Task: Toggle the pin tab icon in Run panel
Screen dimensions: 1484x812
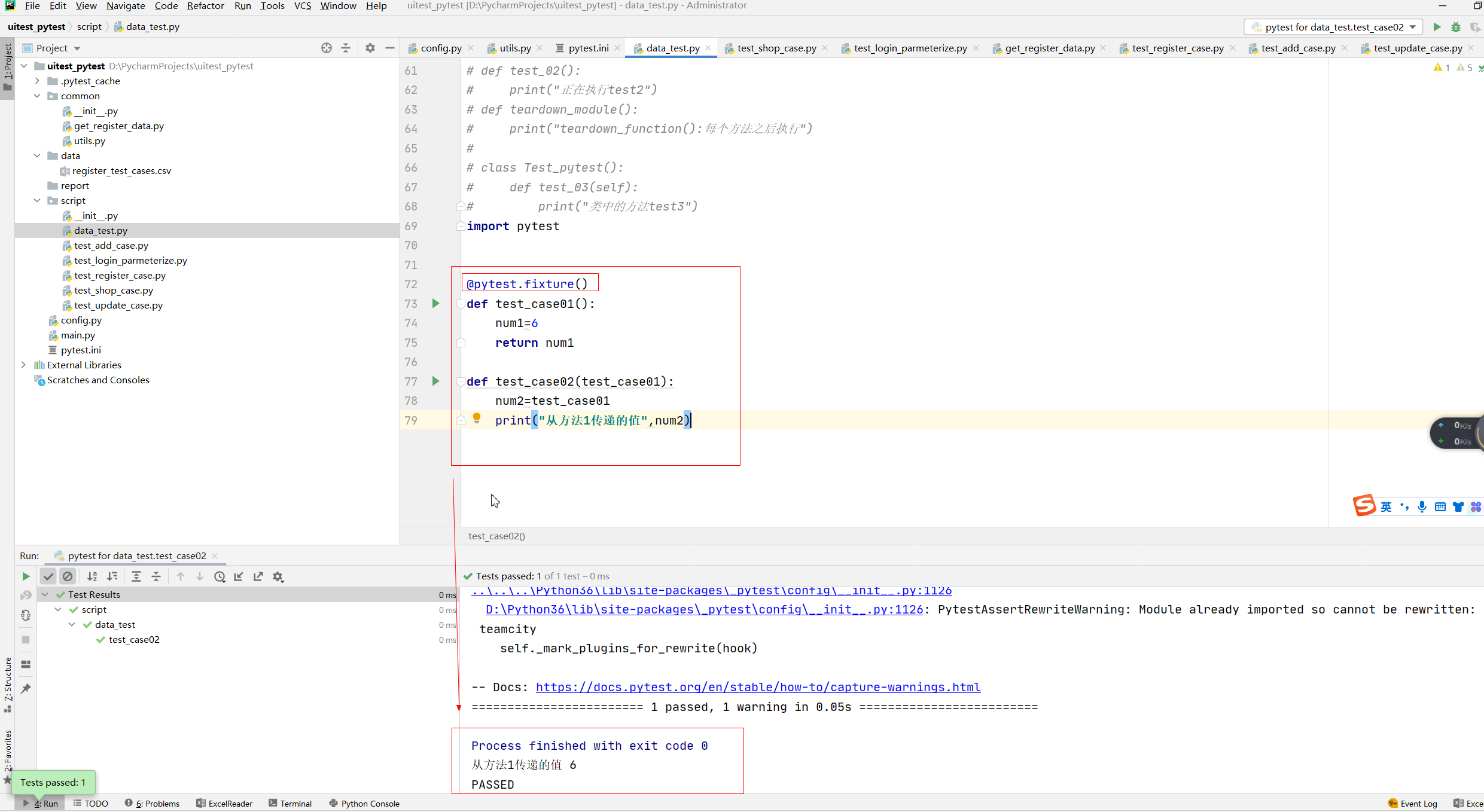Action: 26,689
